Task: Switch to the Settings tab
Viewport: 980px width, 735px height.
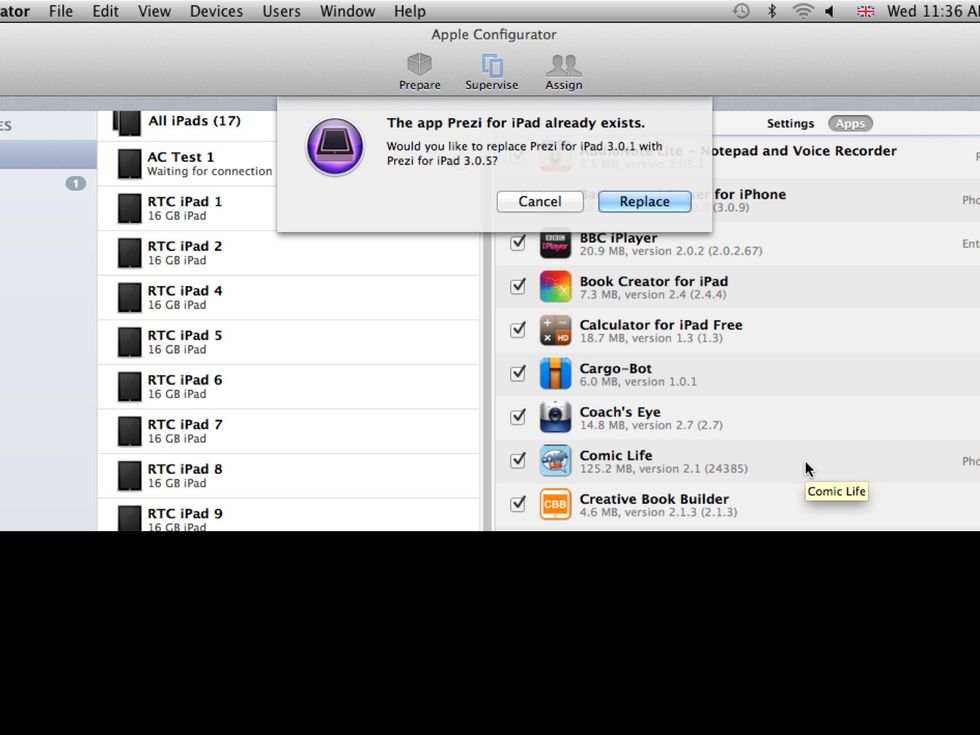Action: (790, 123)
